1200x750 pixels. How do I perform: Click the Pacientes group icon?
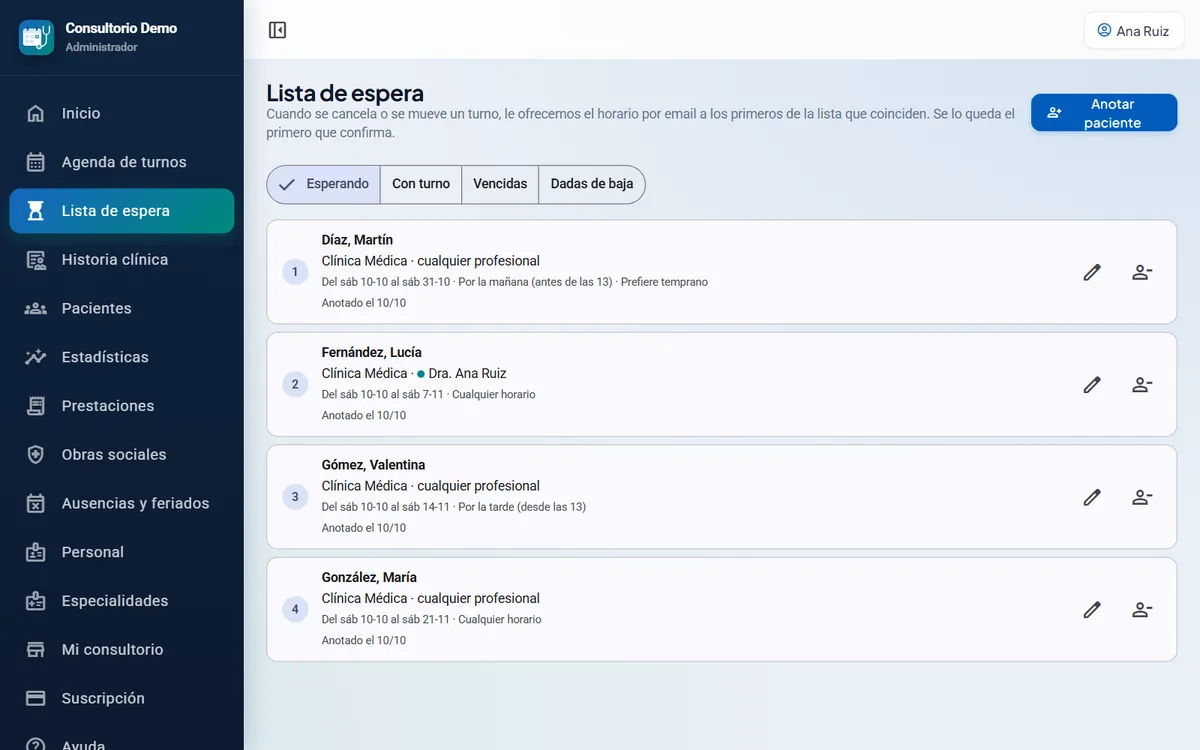pyautogui.click(x=36, y=308)
